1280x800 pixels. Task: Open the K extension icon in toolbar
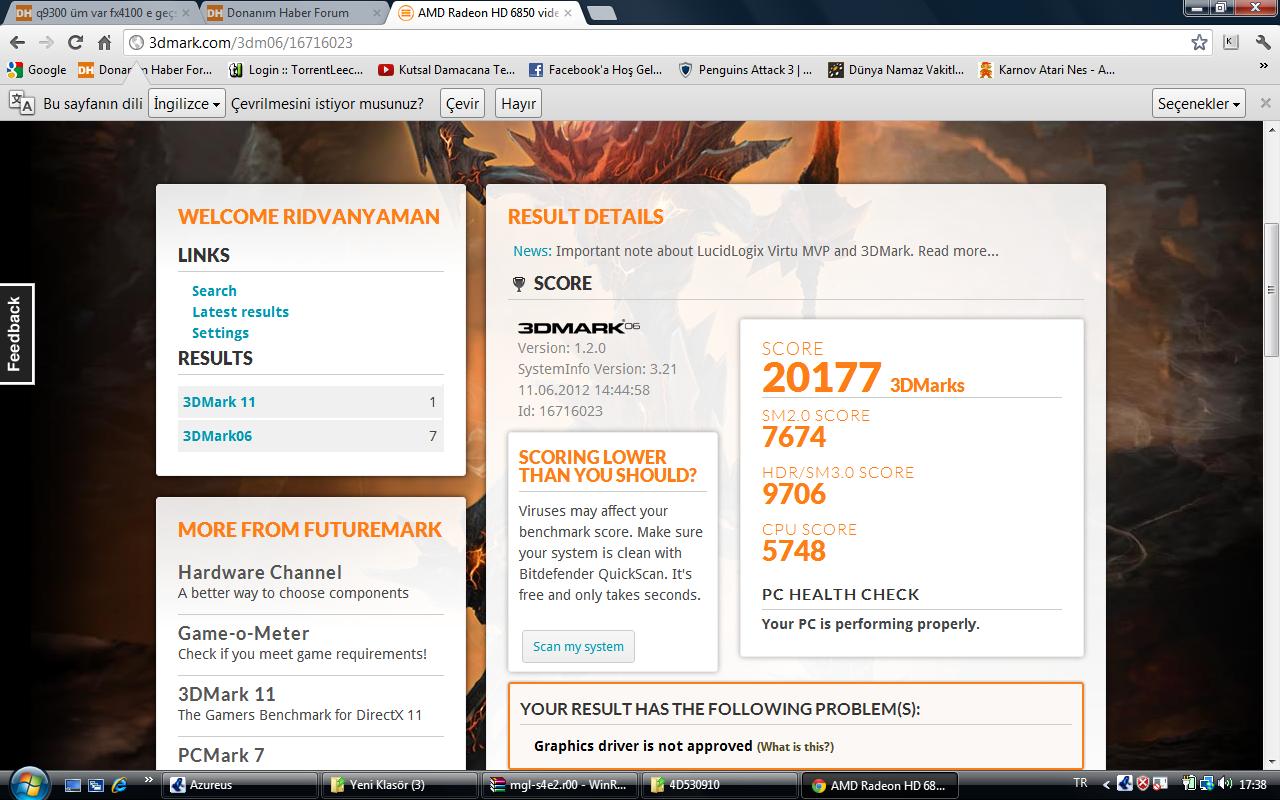(1231, 42)
